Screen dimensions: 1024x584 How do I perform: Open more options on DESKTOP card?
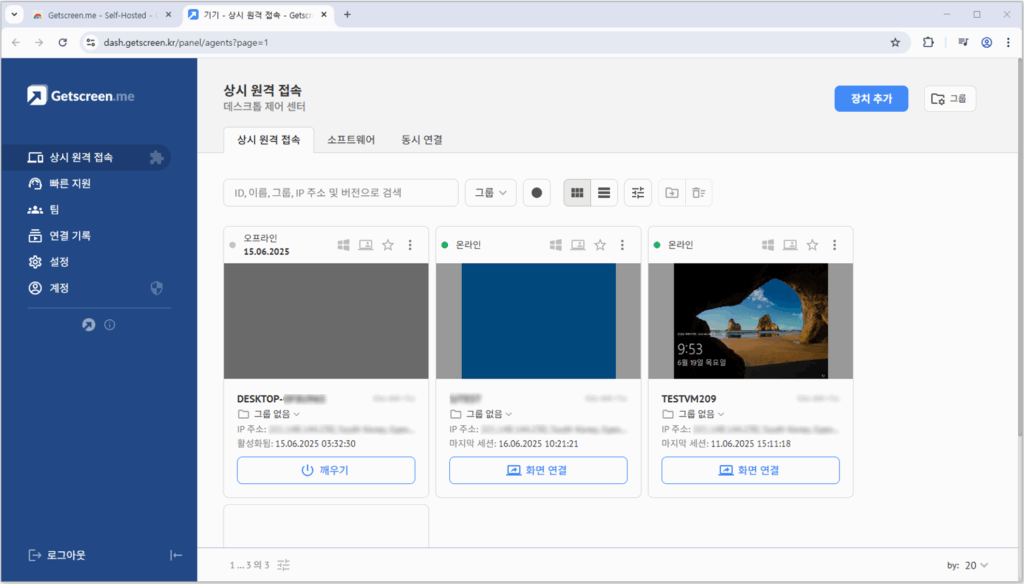410,245
